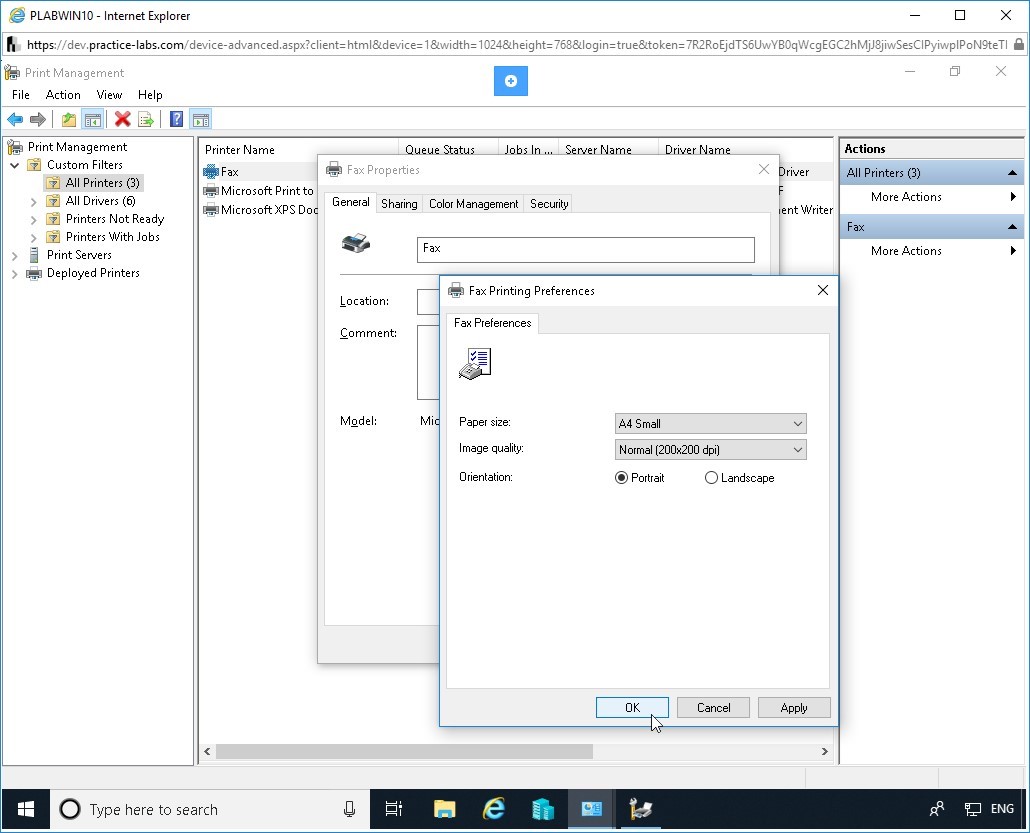Toggle the Show/Hide Console Tree toolbar icon

click(x=93, y=120)
